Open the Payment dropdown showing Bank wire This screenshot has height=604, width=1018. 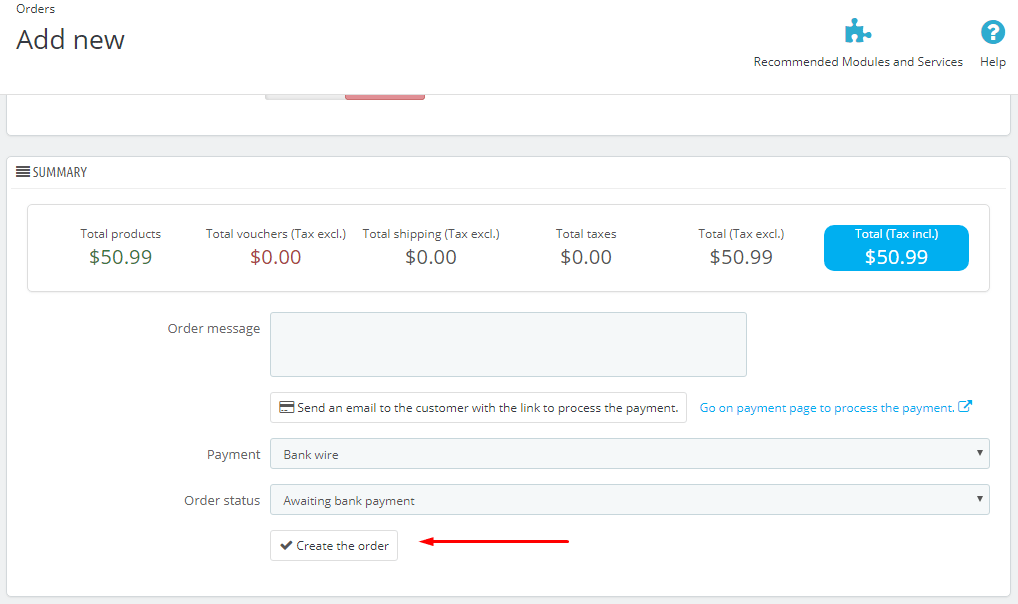pos(629,454)
